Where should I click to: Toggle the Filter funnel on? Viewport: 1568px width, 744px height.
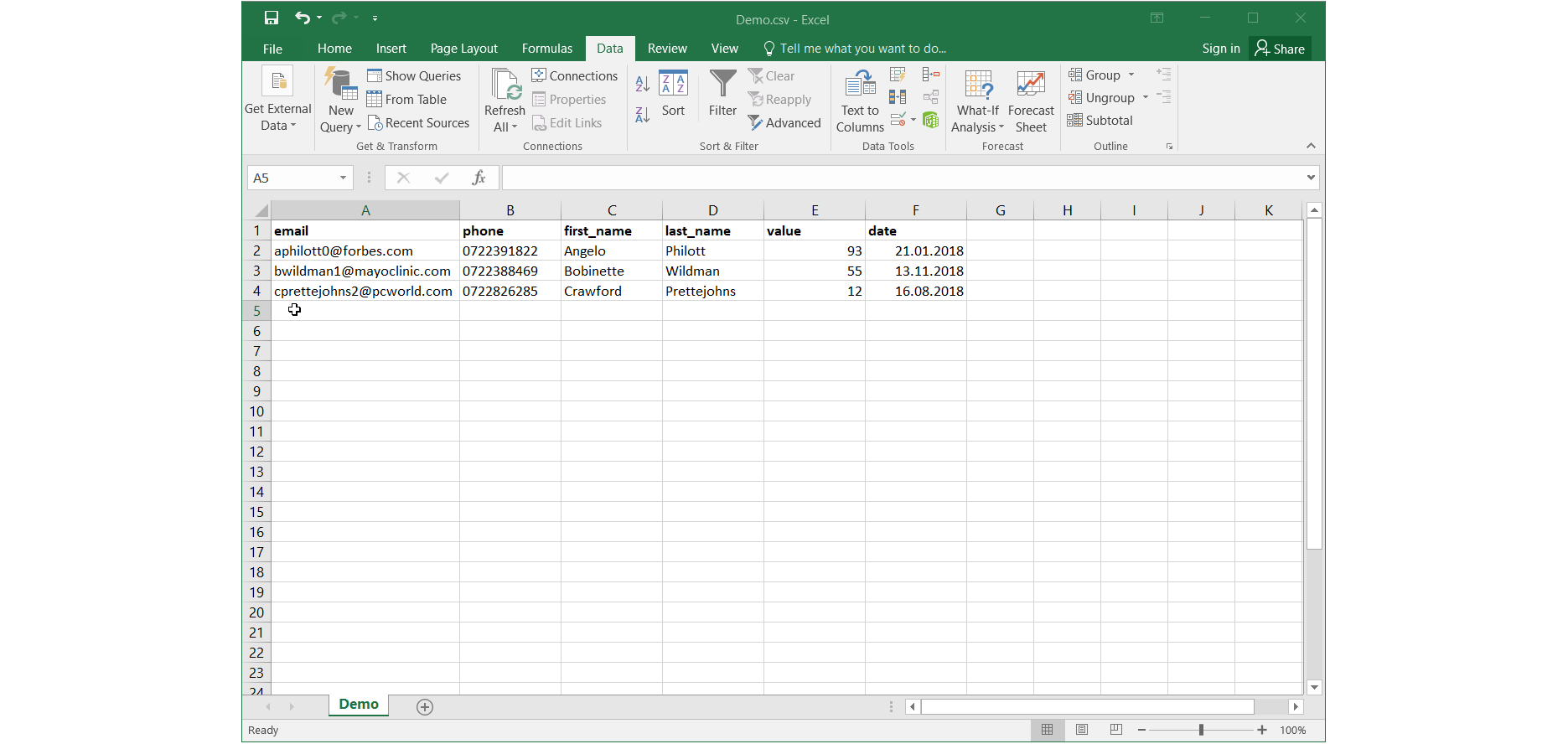(722, 92)
